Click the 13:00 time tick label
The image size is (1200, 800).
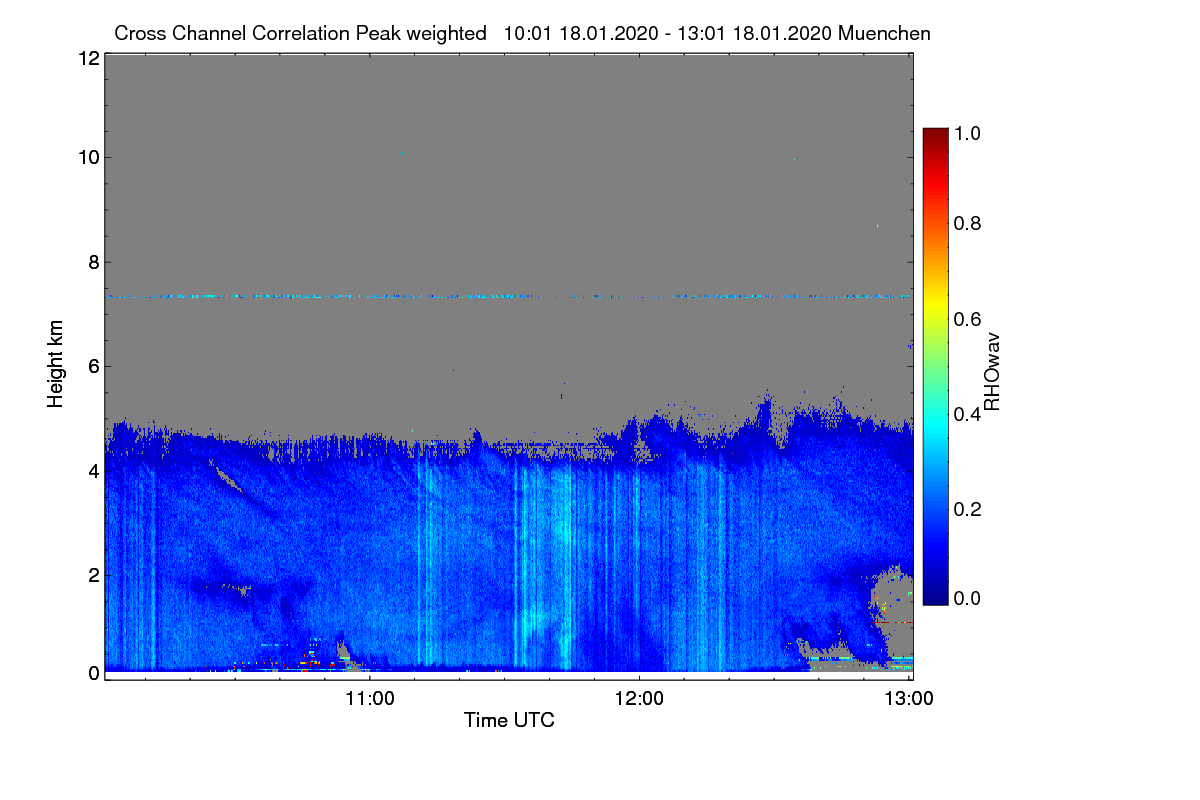pyautogui.click(x=909, y=698)
